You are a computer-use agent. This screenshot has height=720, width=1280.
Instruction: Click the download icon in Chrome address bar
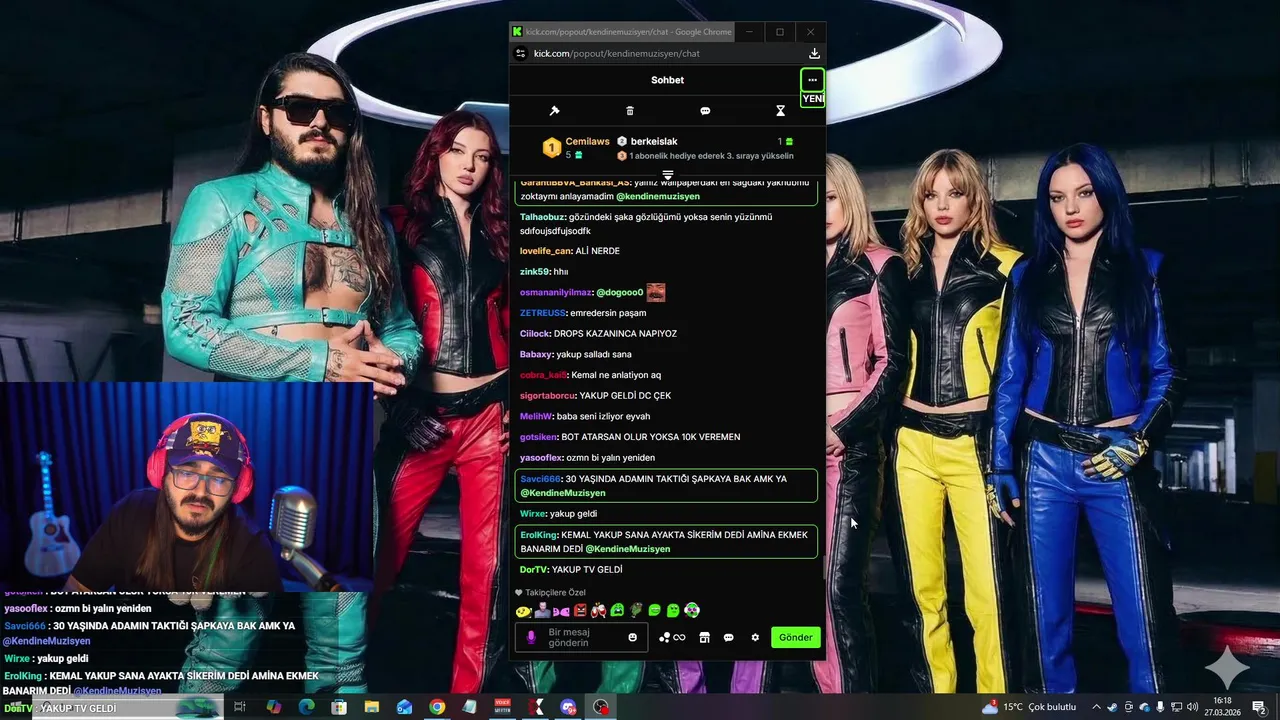pos(814,53)
